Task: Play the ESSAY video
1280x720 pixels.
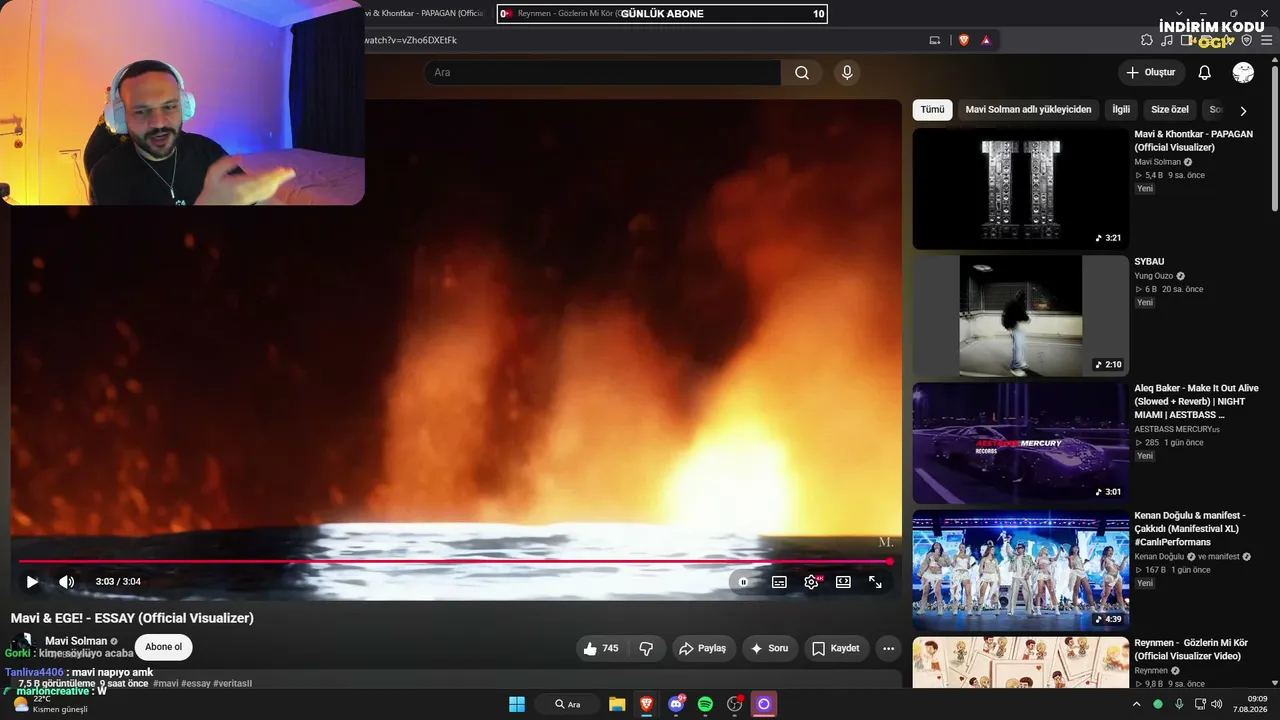Action: pos(32,582)
